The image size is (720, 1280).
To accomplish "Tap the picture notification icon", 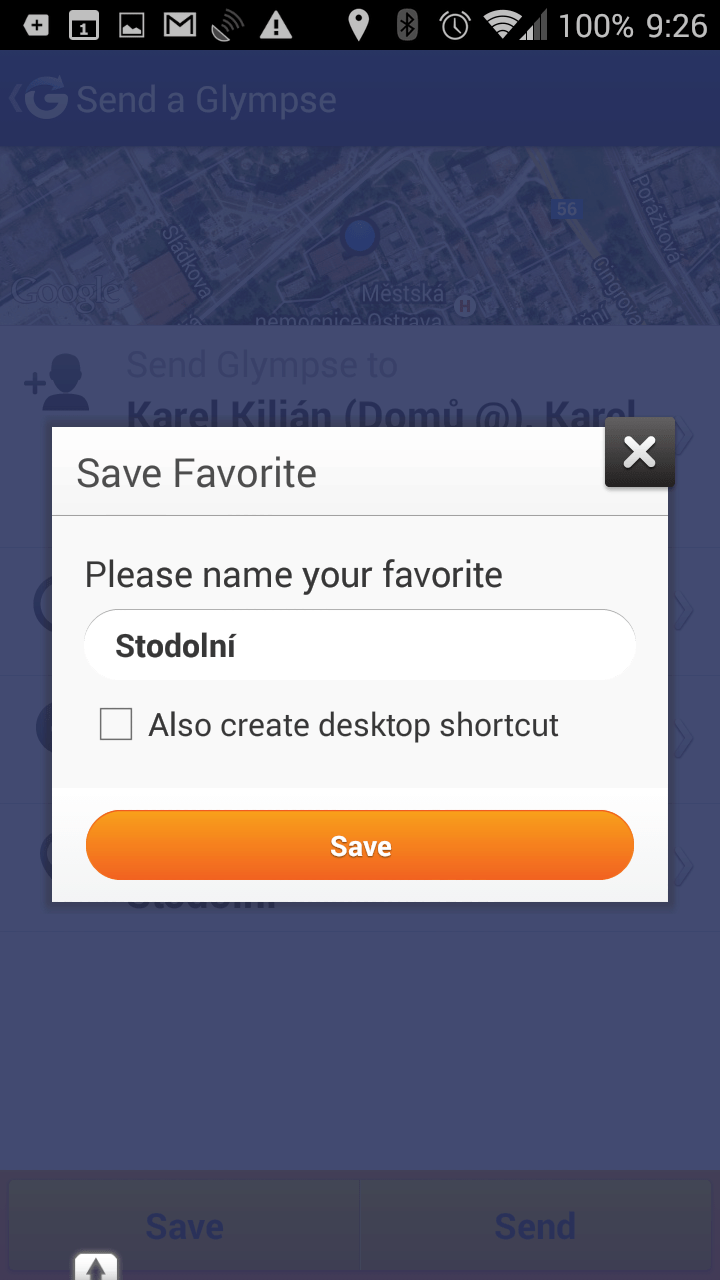I will pyautogui.click(x=132, y=26).
